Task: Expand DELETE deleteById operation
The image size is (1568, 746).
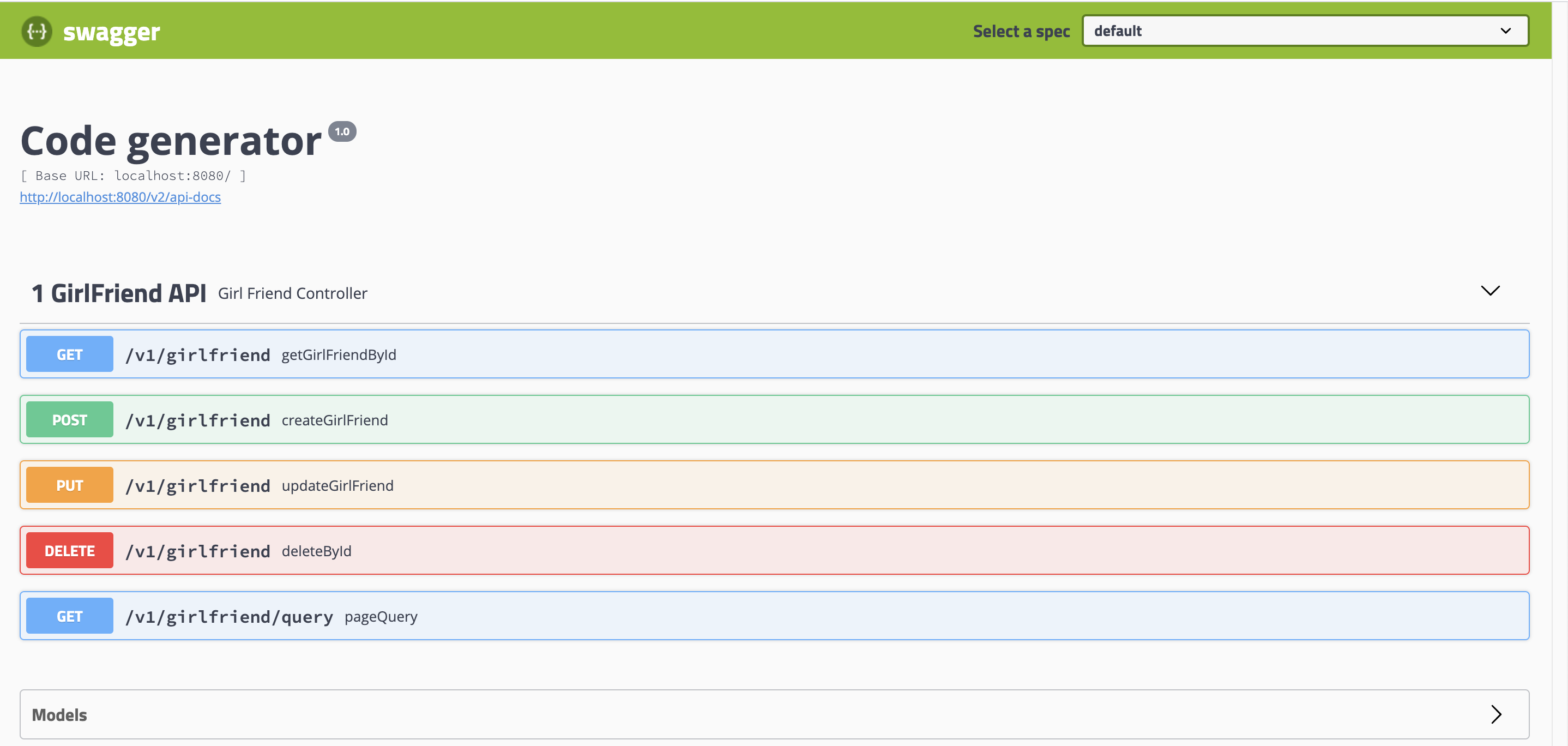Action: pyautogui.click(x=774, y=551)
